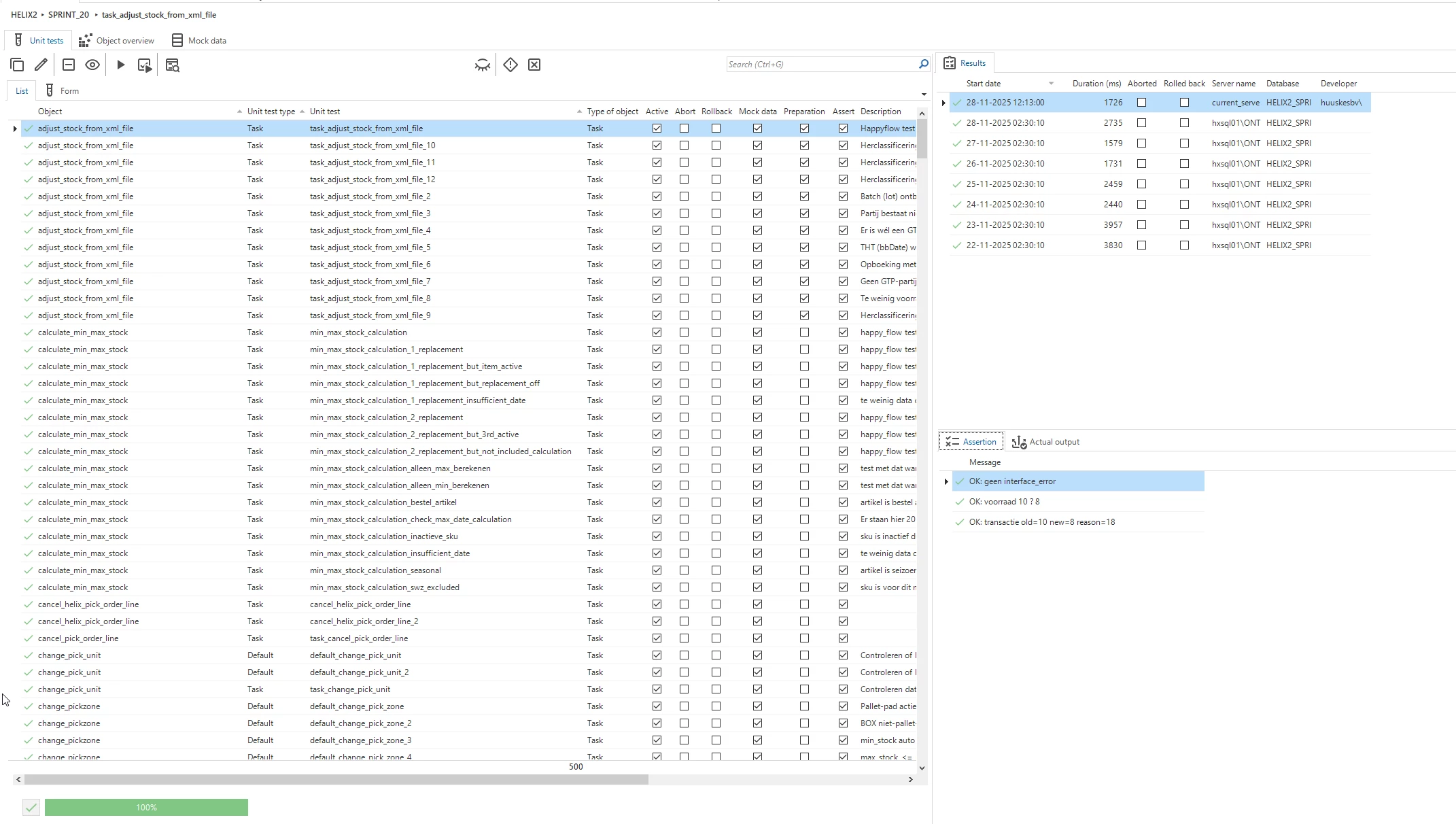
Task: Open the dropdown arrow beside List/Form tabs
Action: tap(924, 94)
